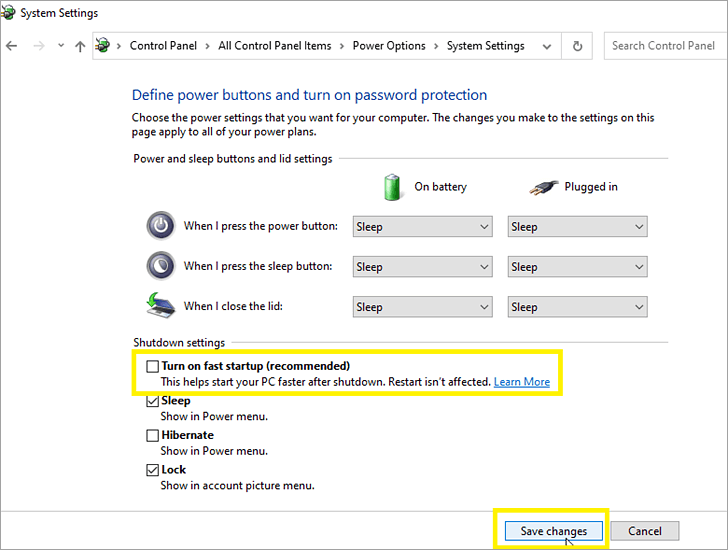
Task: Uncheck the Lock account picture option
Action: [x=153, y=470]
